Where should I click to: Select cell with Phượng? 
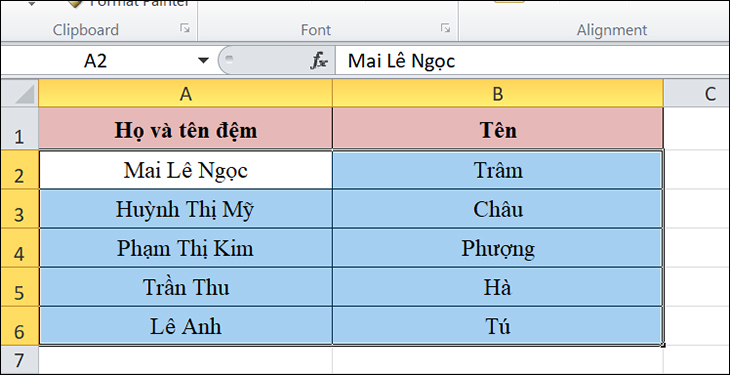click(x=498, y=248)
